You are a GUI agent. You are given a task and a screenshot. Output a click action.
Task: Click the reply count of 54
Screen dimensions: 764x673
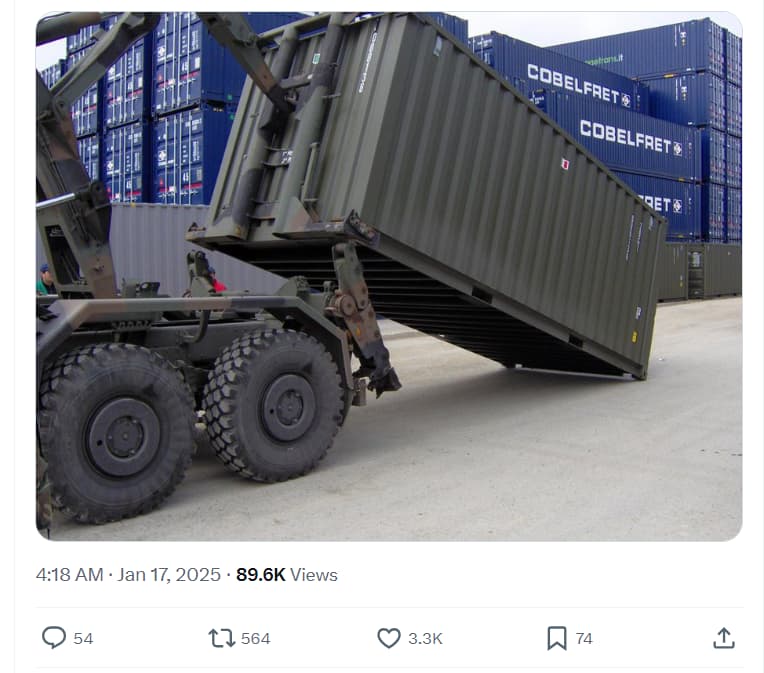tap(83, 638)
